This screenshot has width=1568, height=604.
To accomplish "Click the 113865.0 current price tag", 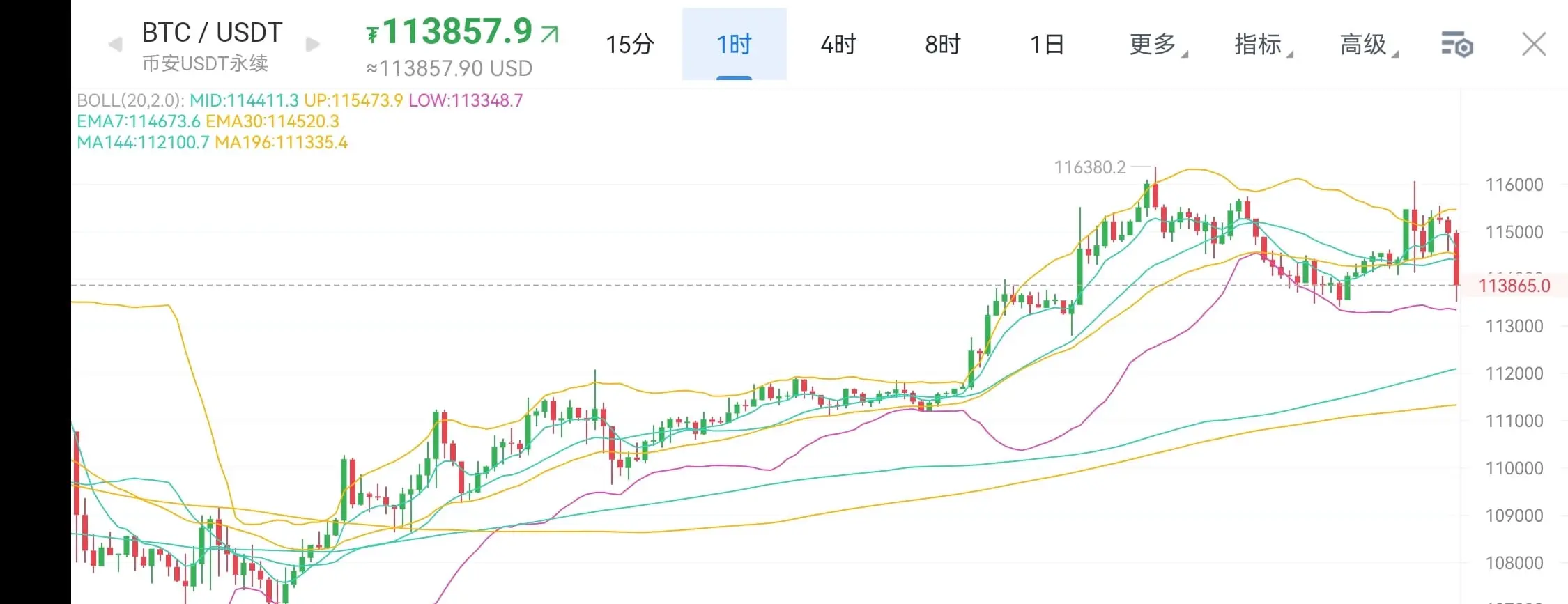I will tap(1514, 286).
